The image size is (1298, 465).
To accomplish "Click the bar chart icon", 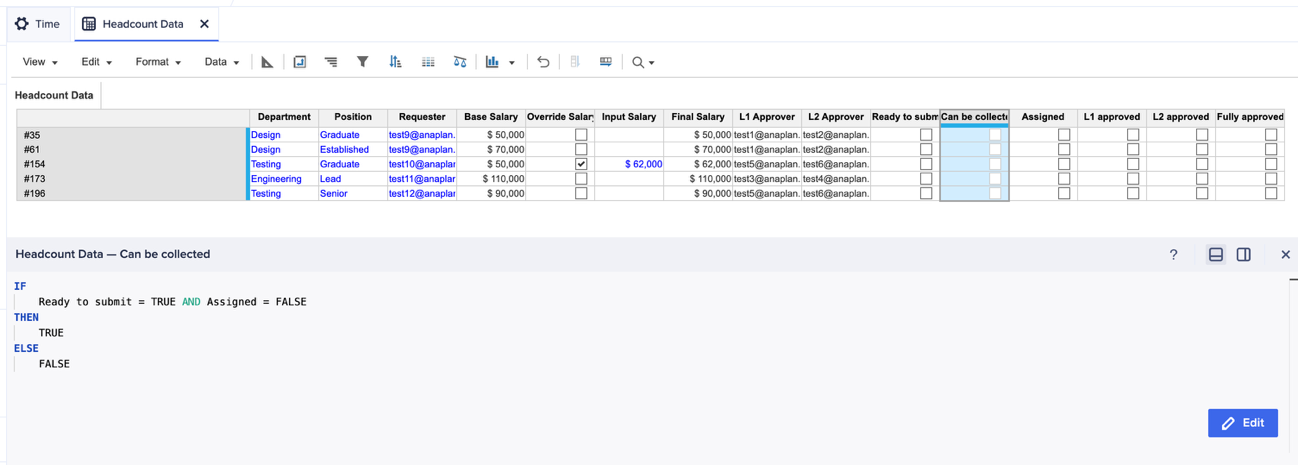I will 492,62.
